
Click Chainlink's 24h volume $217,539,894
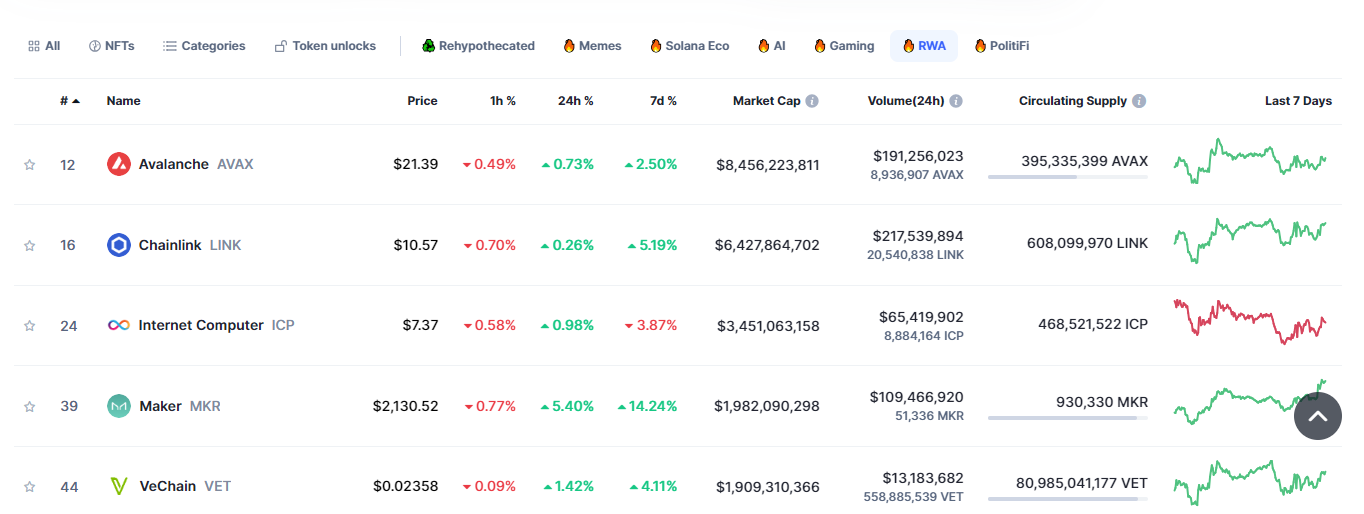point(918,236)
